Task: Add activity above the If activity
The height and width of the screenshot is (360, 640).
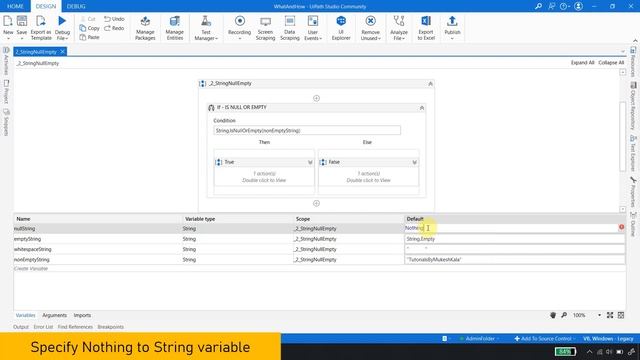Action: [316, 98]
